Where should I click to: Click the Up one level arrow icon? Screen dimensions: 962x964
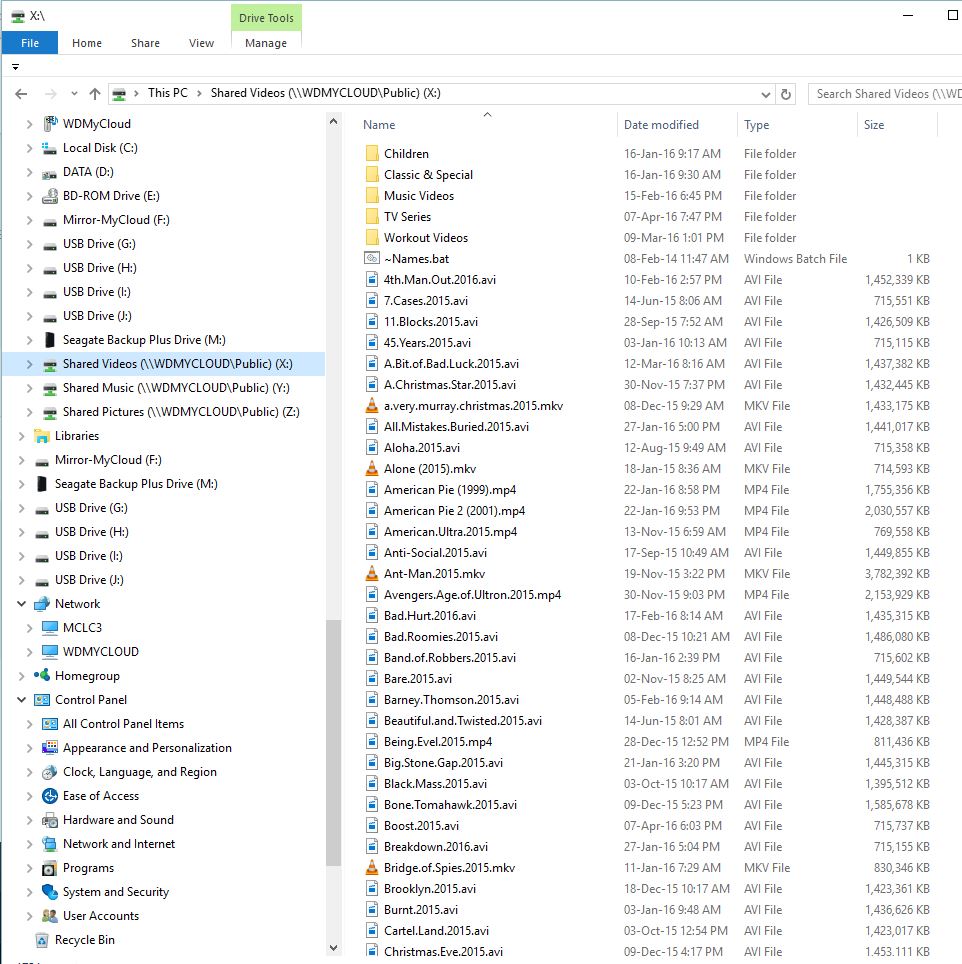[95, 94]
